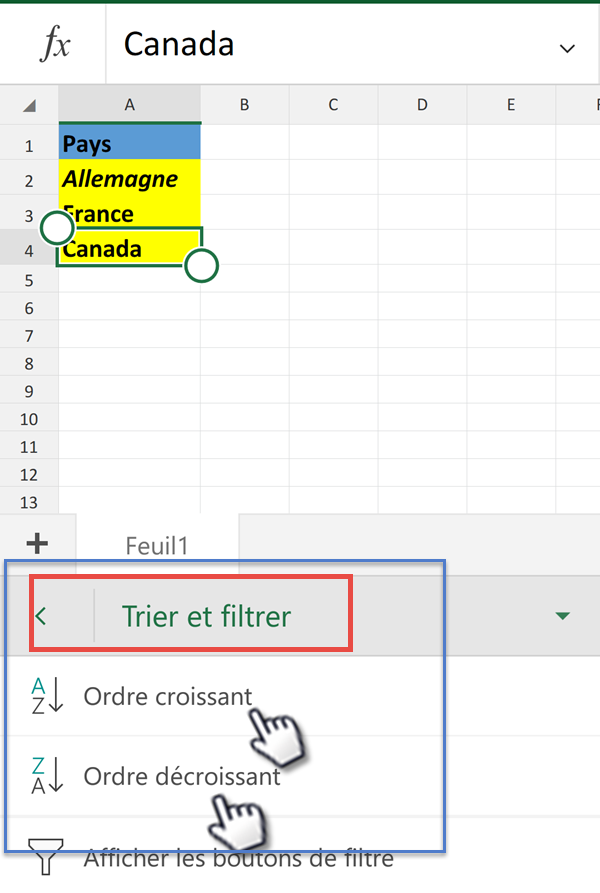Tap the plus icon to add a sheet

(x=38, y=543)
